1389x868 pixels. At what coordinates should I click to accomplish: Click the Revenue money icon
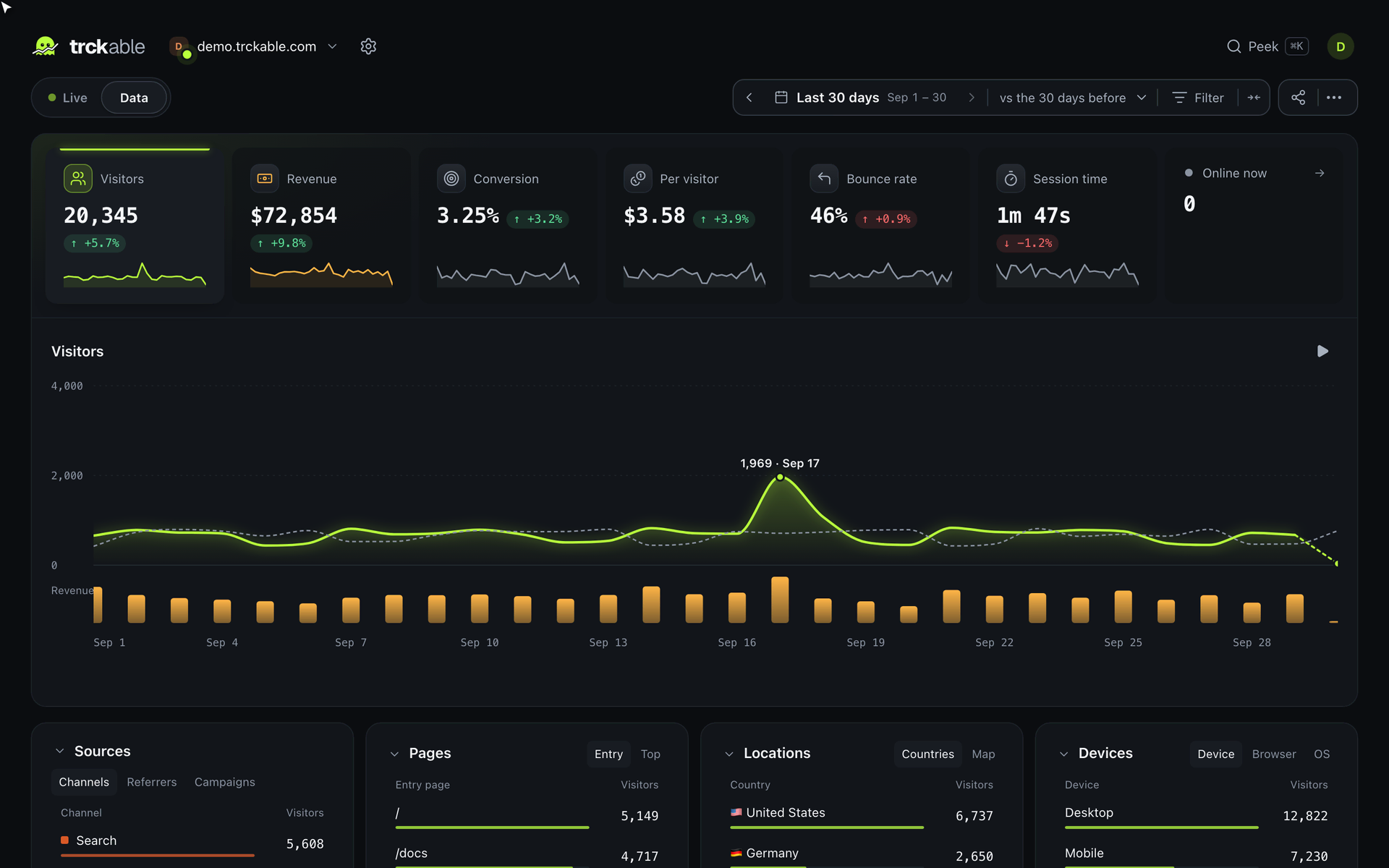click(x=265, y=179)
